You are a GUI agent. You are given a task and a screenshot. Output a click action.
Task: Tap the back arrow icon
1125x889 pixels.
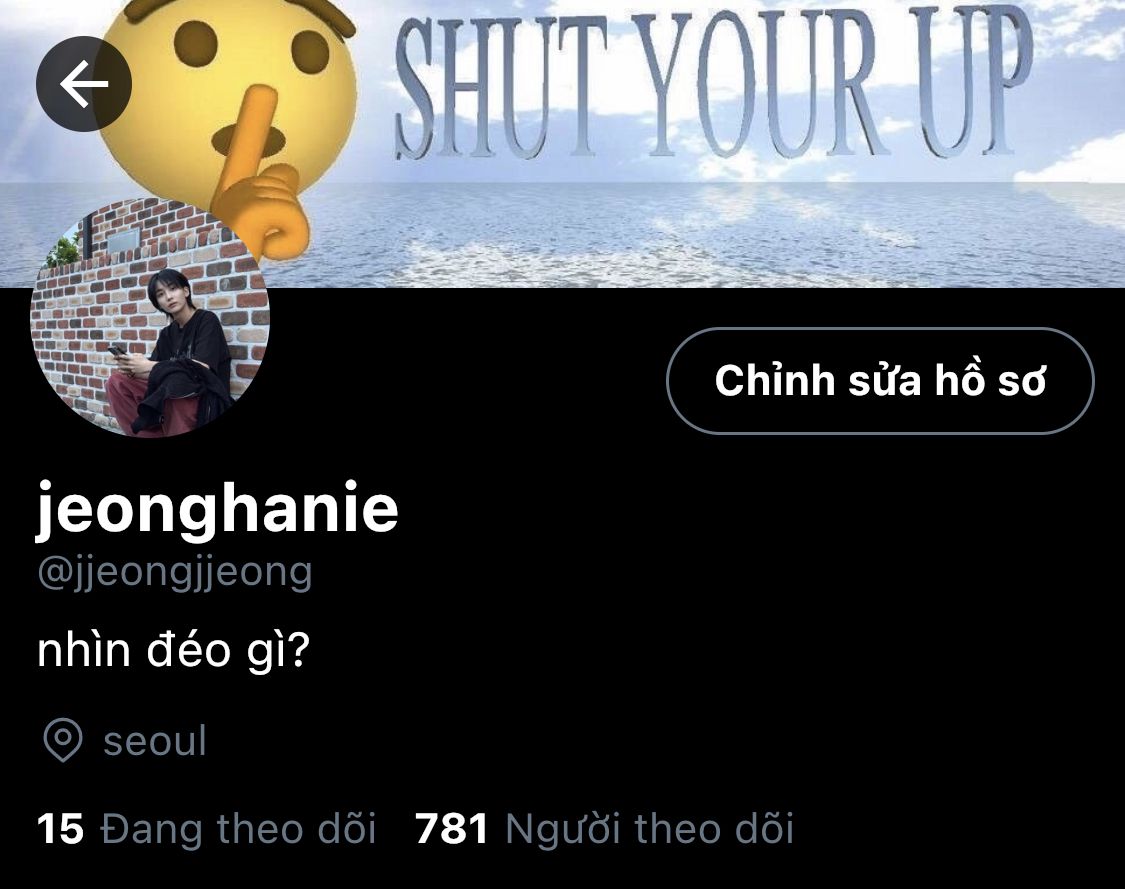click(x=84, y=83)
